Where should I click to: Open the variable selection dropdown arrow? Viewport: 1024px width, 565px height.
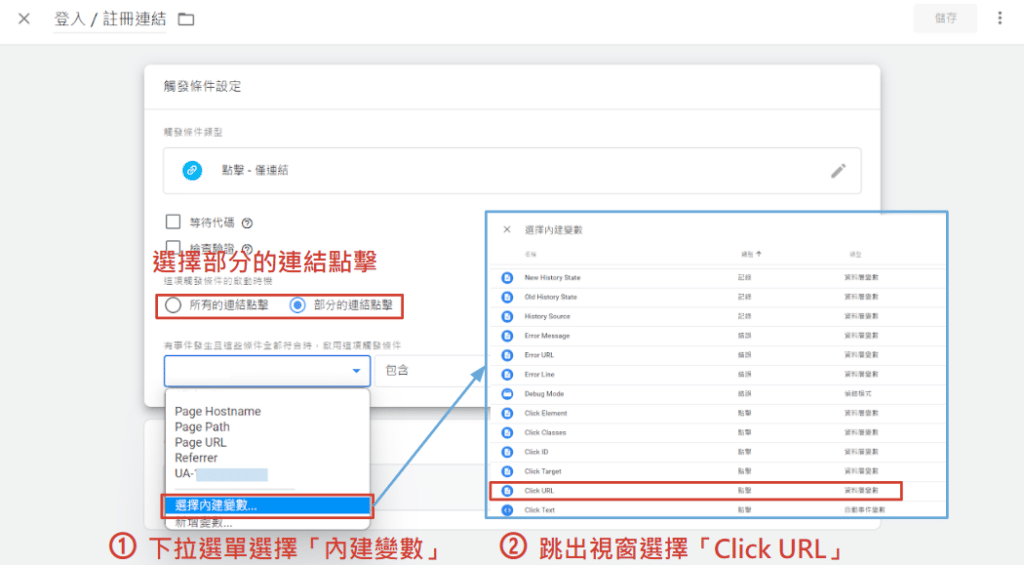pos(356,371)
